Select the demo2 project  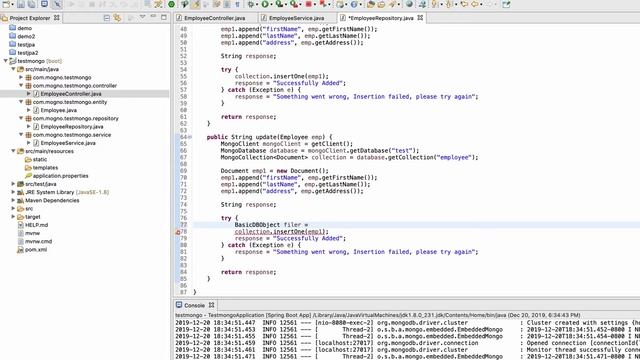click(26, 36)
